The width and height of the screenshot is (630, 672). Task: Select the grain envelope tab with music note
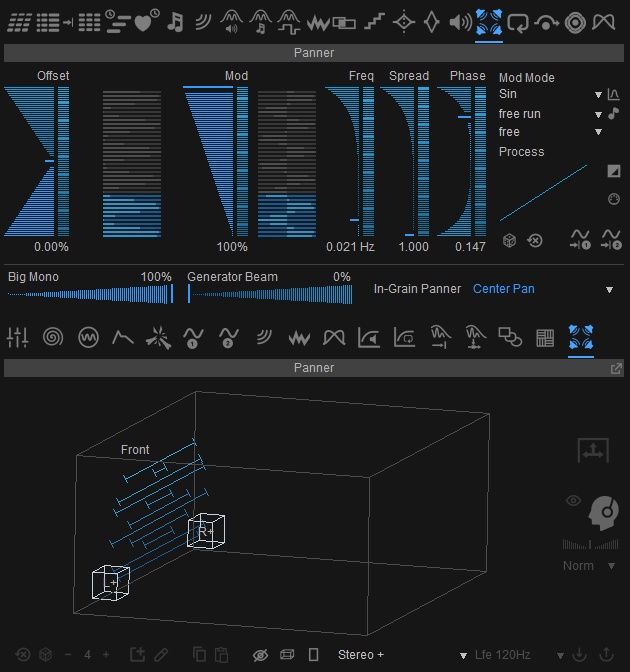260,22
